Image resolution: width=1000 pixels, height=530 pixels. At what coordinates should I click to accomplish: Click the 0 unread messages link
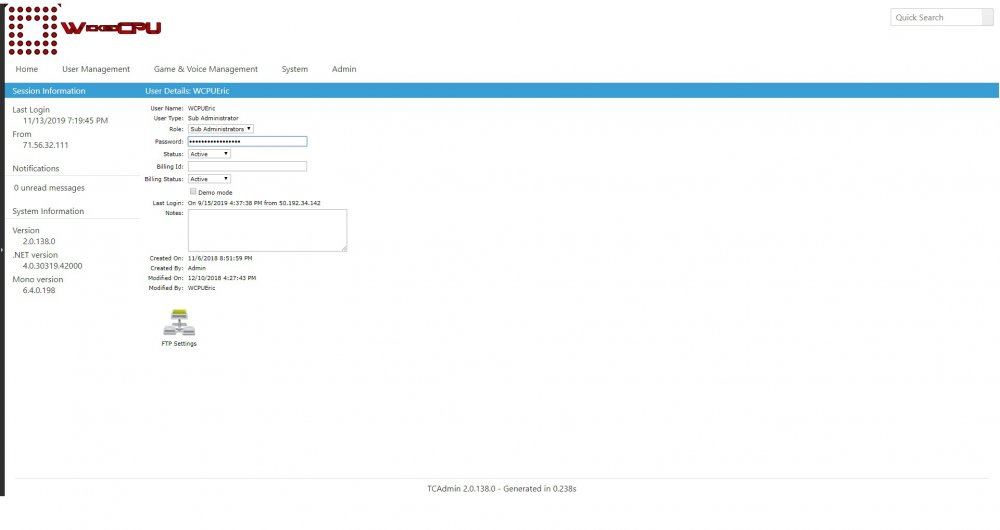49,188
